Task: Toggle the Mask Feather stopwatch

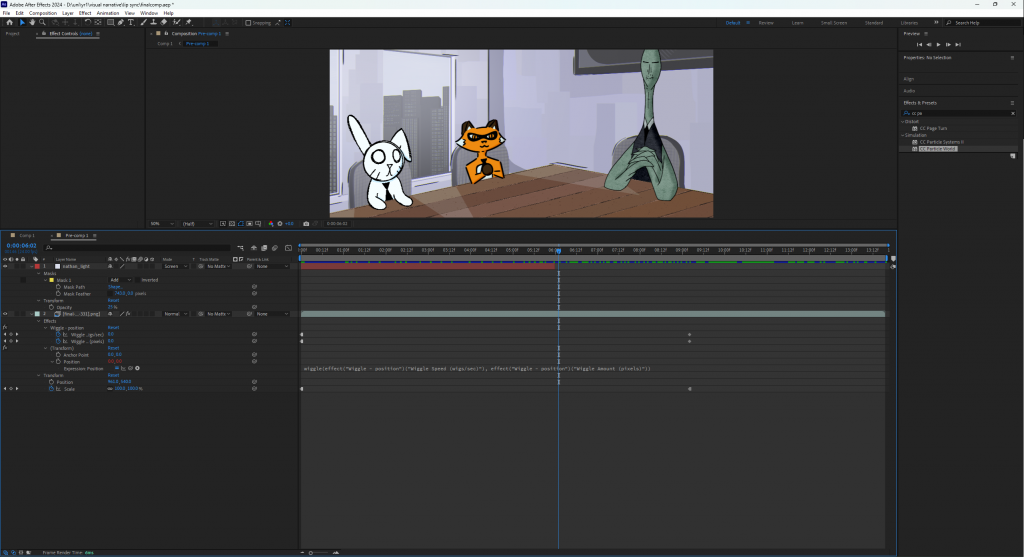Action: 58,293
